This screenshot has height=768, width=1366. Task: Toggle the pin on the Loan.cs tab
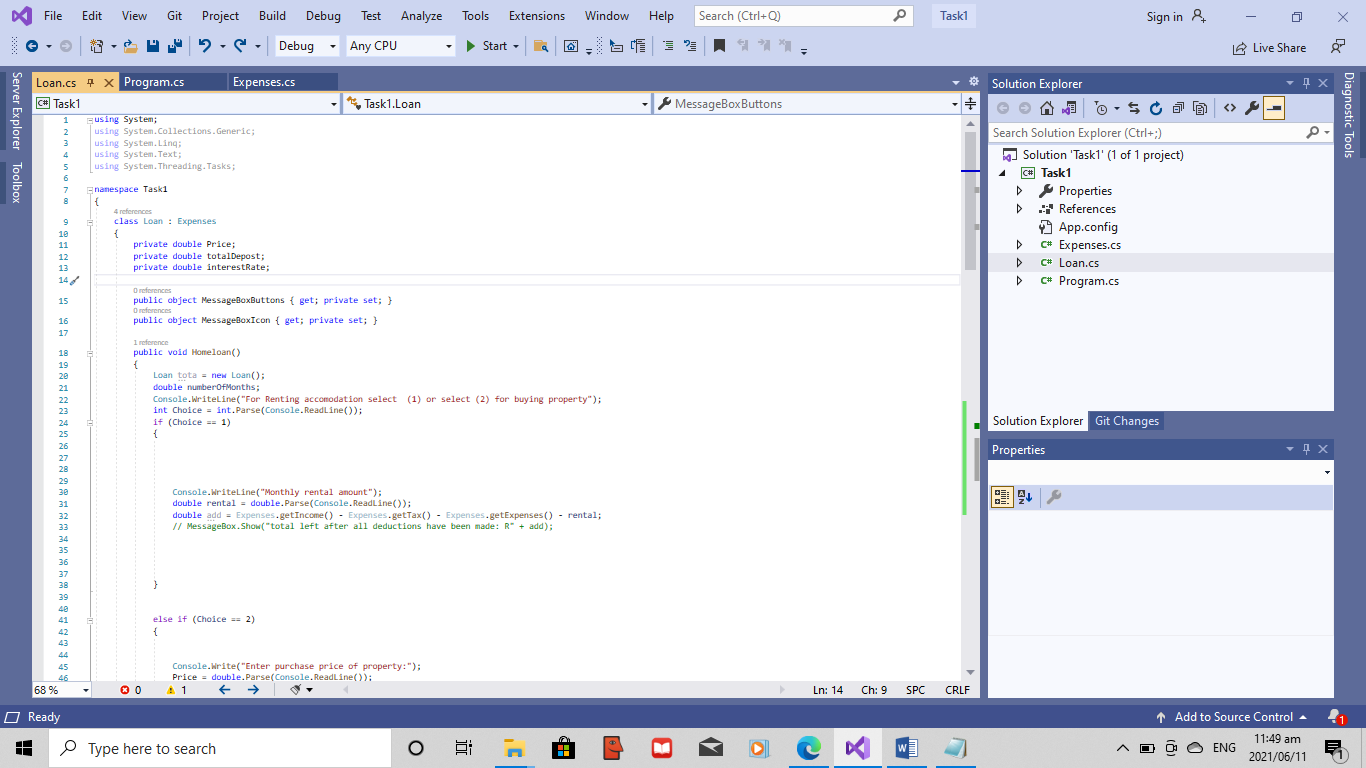click(x=90, y=82)
